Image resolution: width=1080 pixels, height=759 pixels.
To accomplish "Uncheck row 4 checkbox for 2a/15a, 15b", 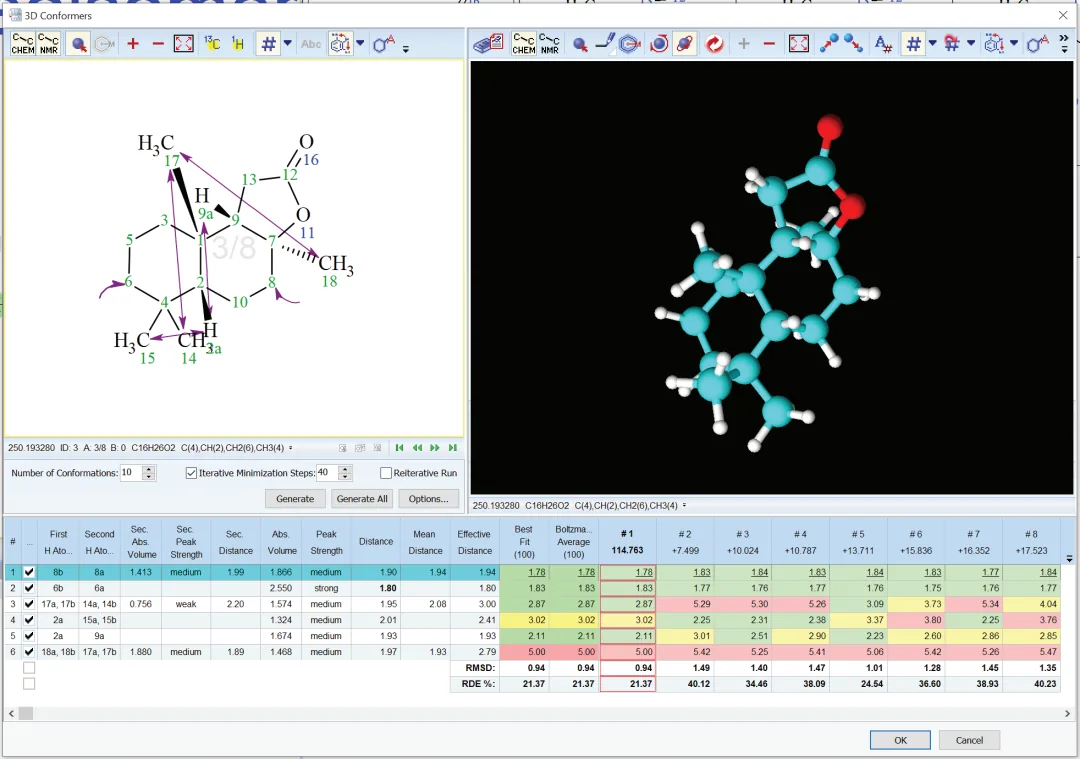I will click(29, 620).
